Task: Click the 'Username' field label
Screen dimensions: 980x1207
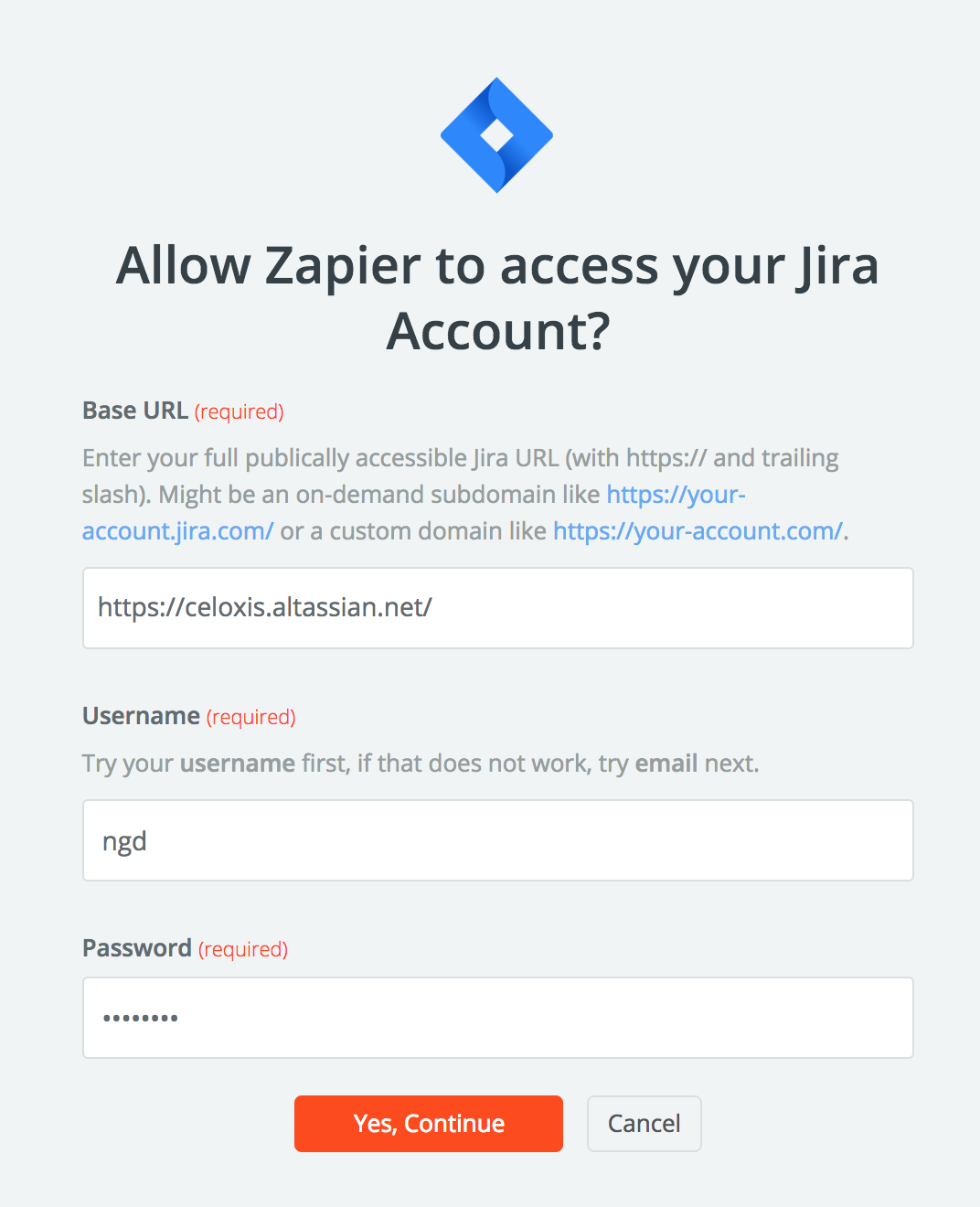Action: click(141, 716)
